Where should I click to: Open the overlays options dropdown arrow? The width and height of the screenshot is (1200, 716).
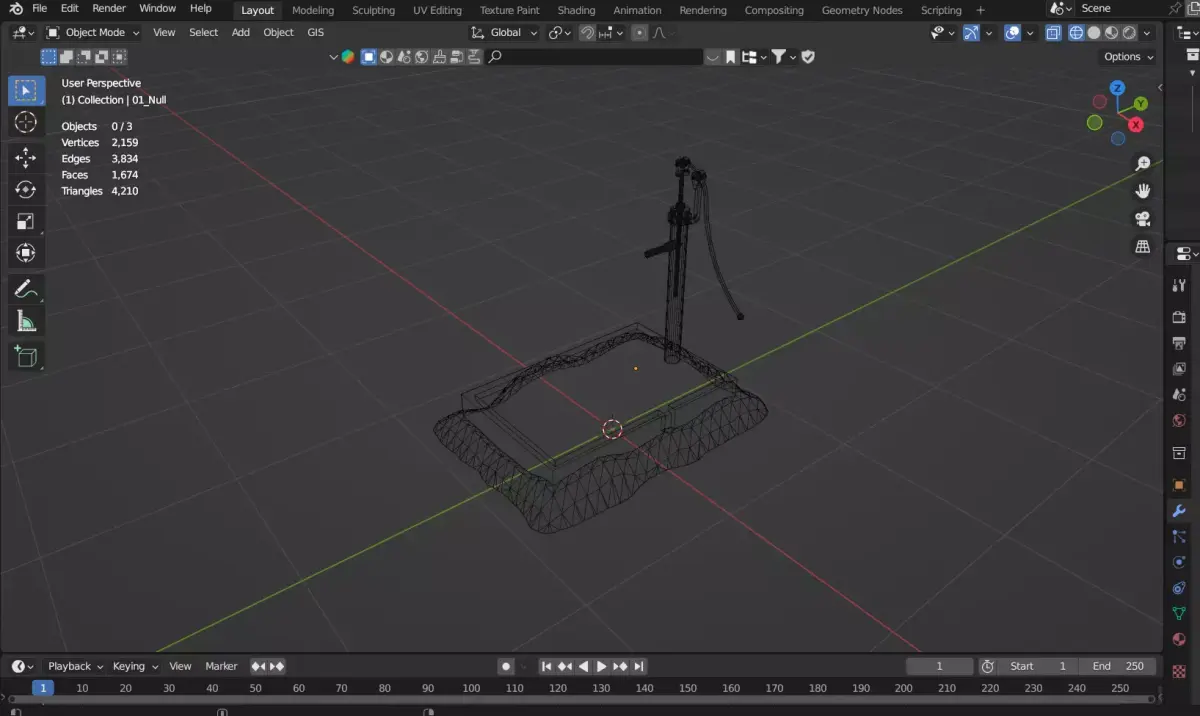tap(1031, 32)
